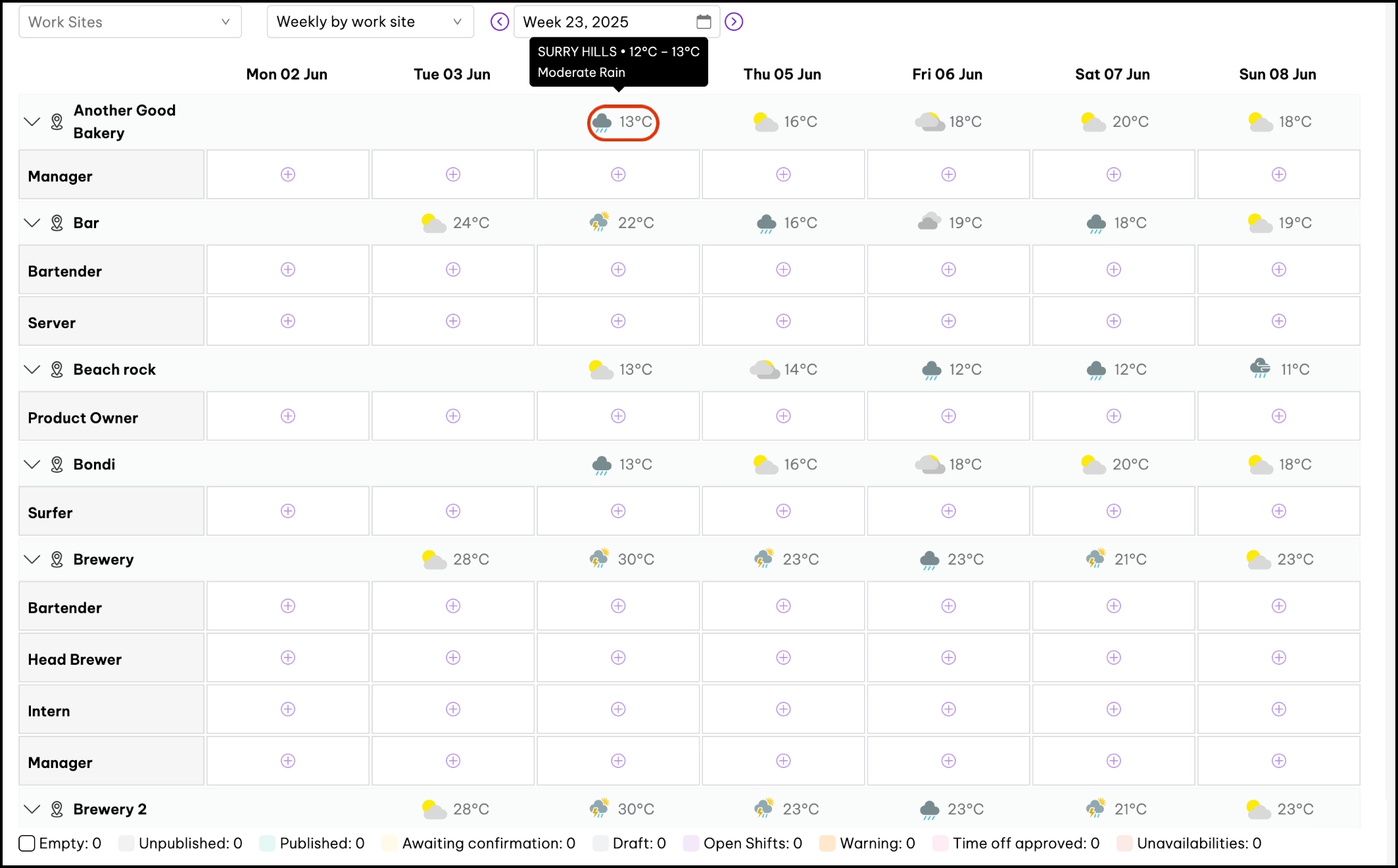1398x868 pixels.
Task: Click the previous week arrow button
Action: coord(500,22)
